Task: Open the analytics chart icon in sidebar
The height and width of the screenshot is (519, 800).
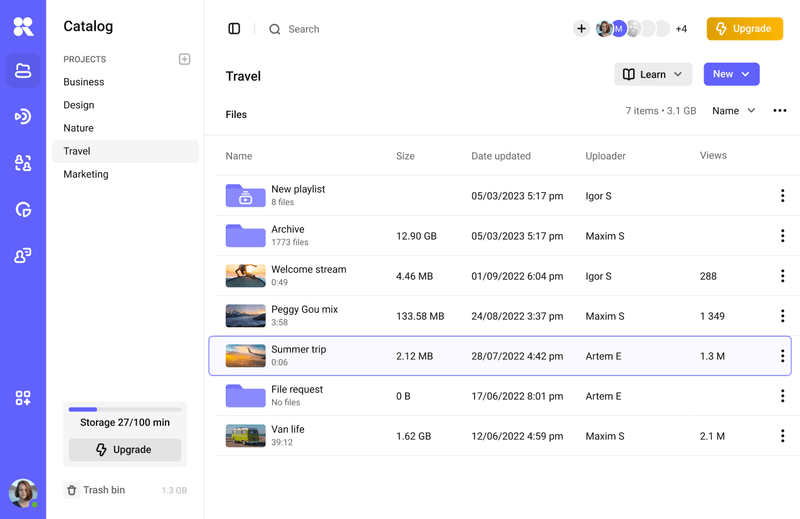Action: (23, 209)
